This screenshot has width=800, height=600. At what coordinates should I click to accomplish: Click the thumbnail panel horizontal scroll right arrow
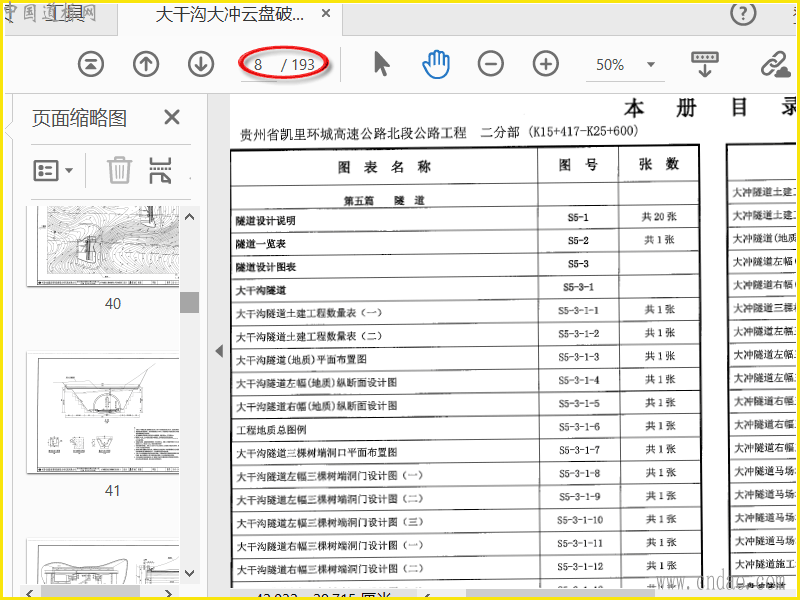click(x=169, y=593)
